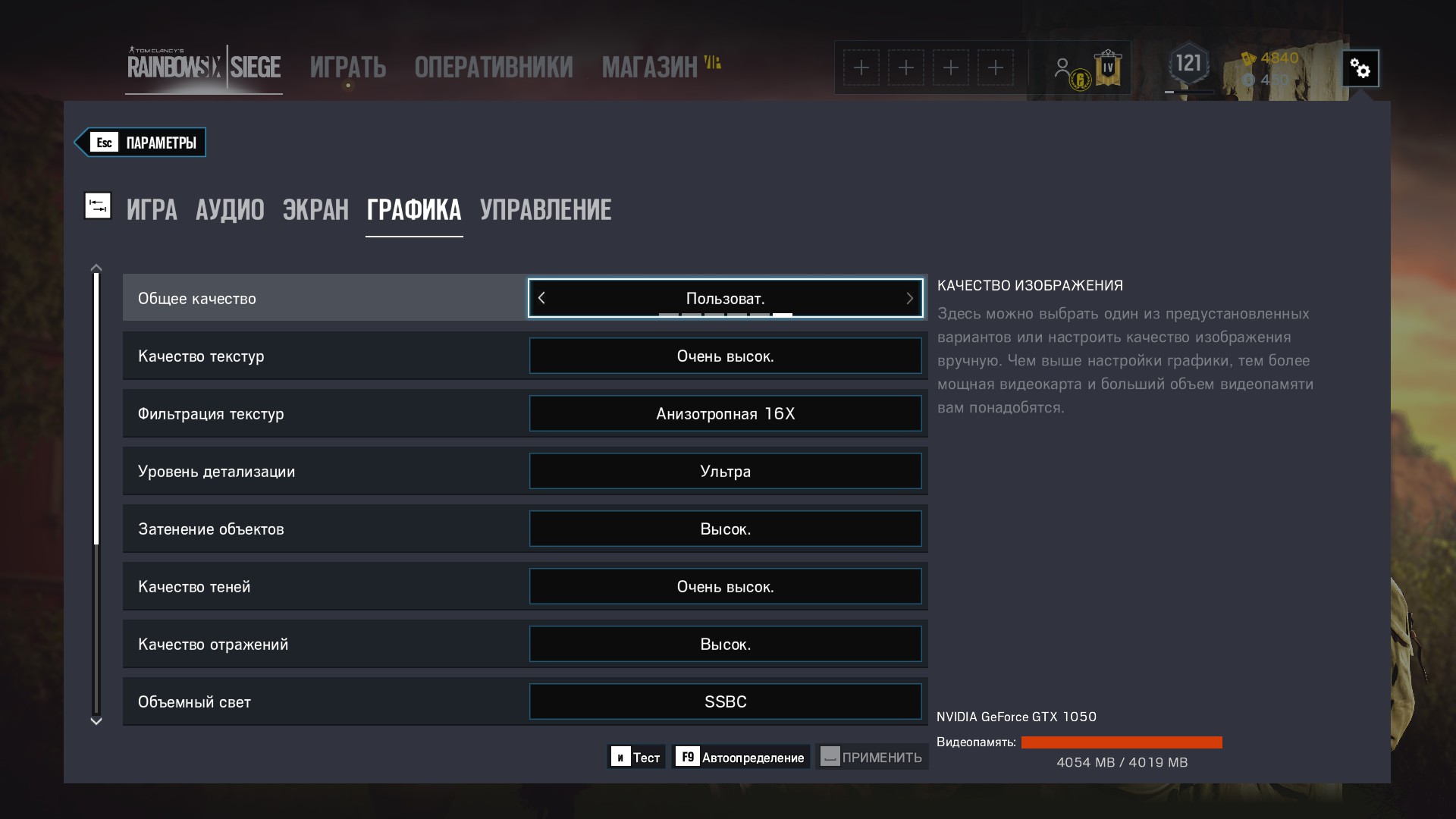Switch to the ЭКРАН tab
1456x819 pixels.
coord(315,210)
